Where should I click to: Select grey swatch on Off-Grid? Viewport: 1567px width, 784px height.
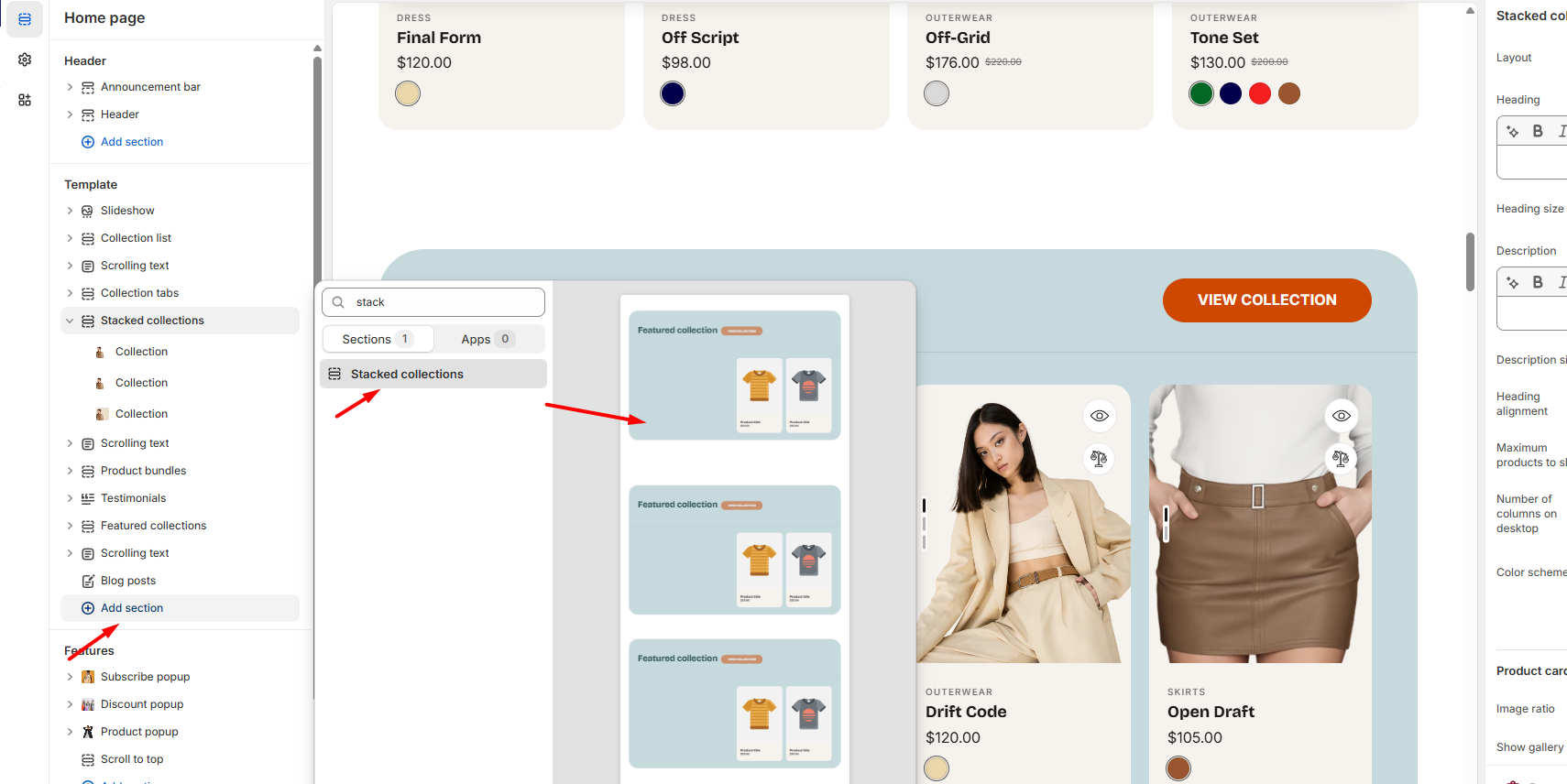click(x=937, y=93)
